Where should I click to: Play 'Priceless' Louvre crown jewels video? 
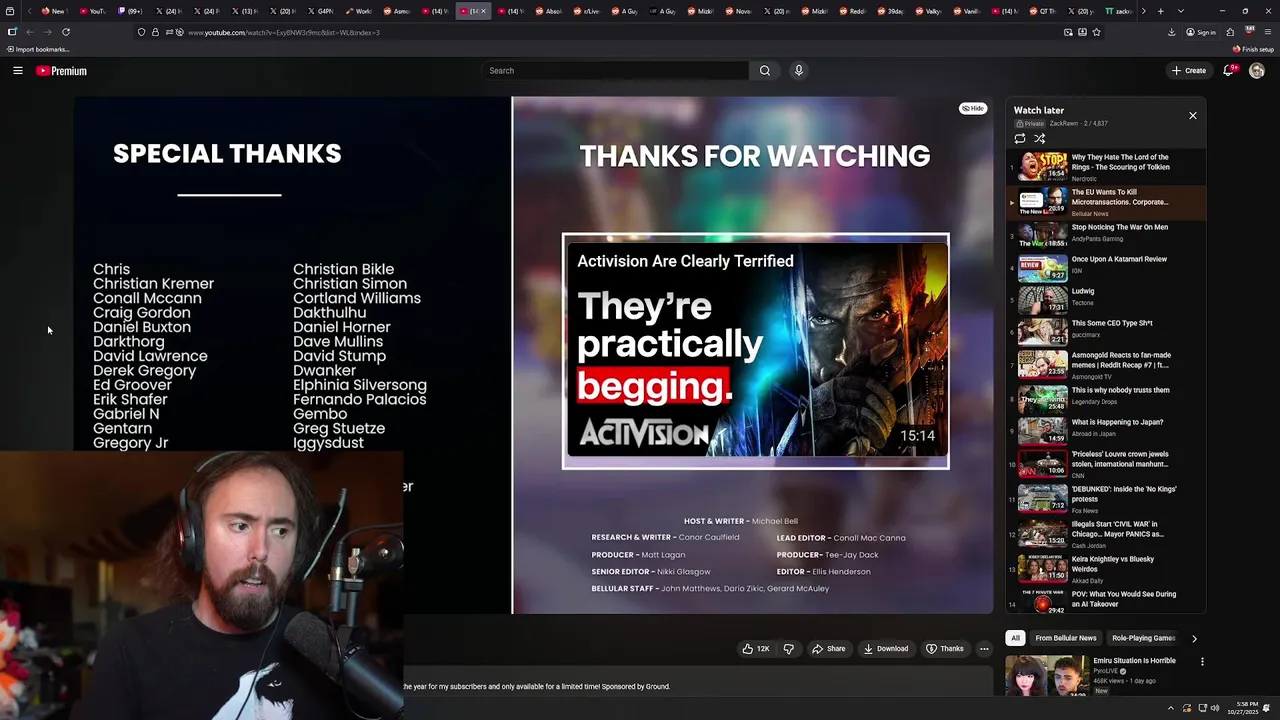click(1105, 463)
